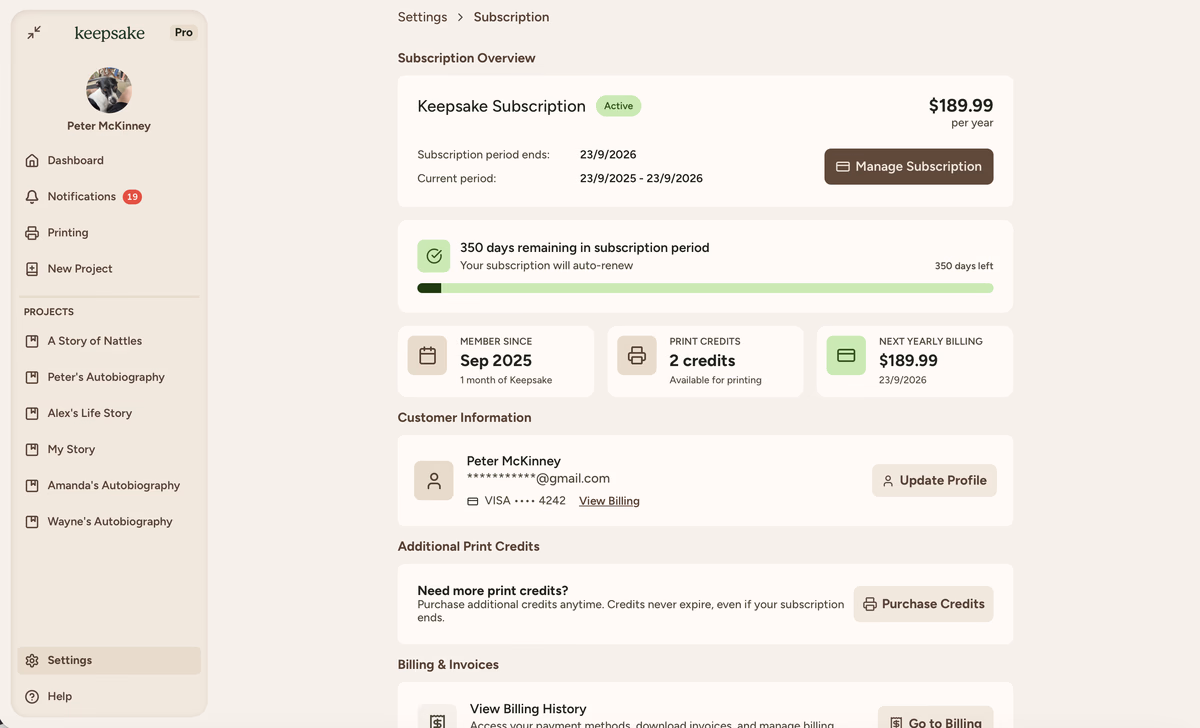
Task: Click Peter McKinney's profile avatar
Action: point(109,91)
